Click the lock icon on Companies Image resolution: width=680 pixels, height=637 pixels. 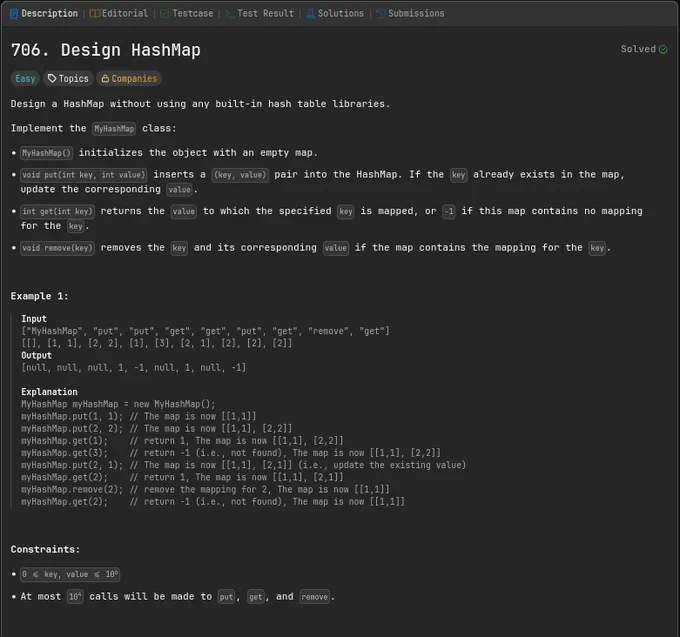point(105,78)
